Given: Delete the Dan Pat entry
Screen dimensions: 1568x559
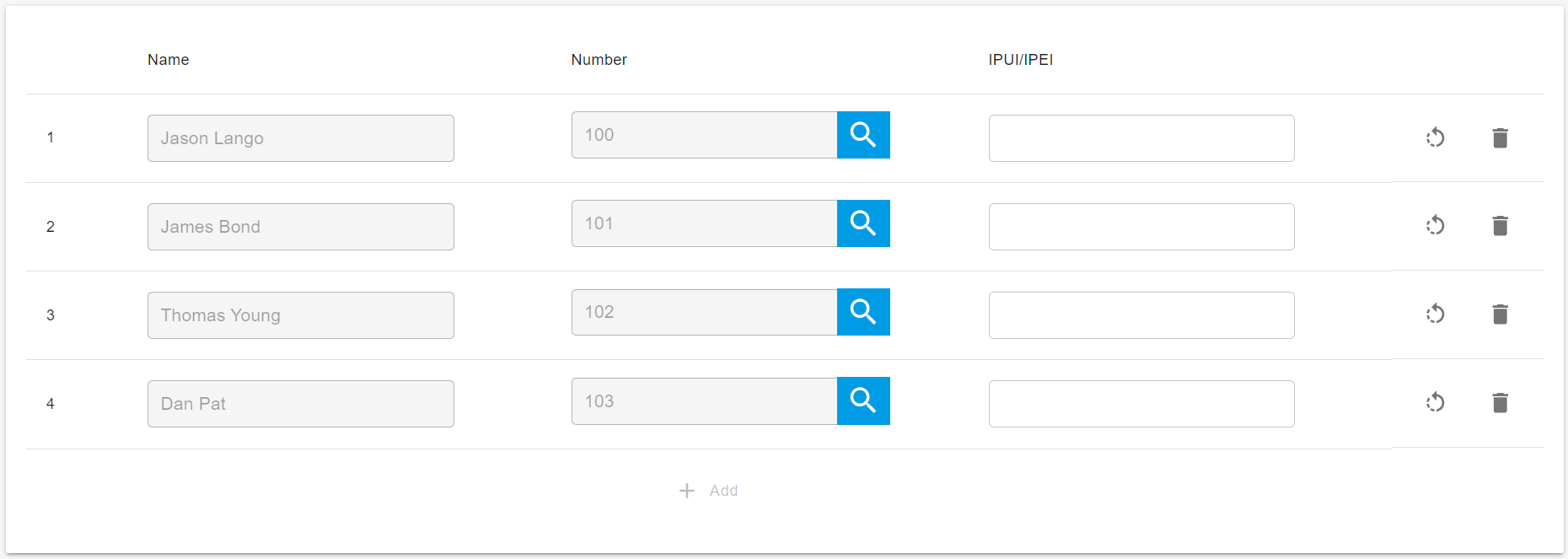Looking at the screenshot, I should (1500, 403).
